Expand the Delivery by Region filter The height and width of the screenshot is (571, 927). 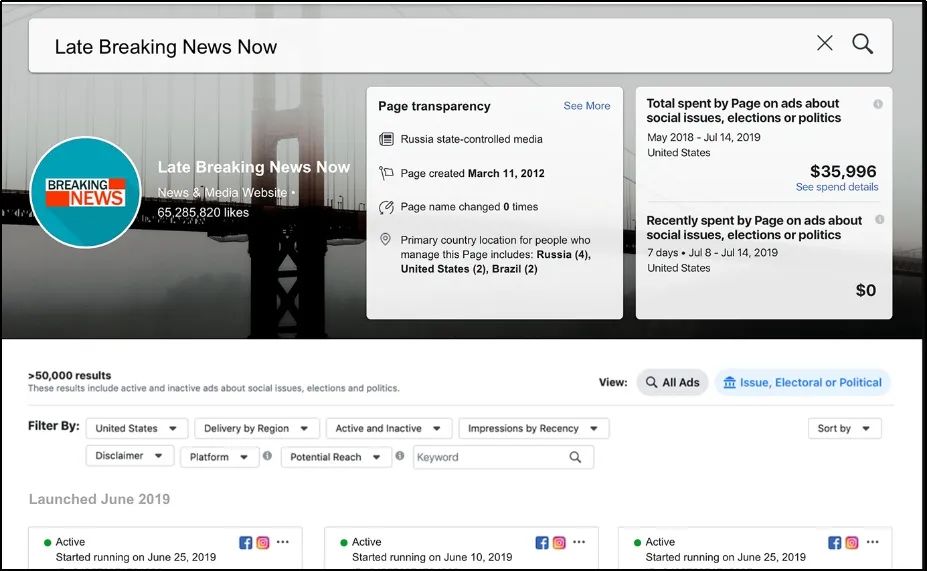pos(257,428)
